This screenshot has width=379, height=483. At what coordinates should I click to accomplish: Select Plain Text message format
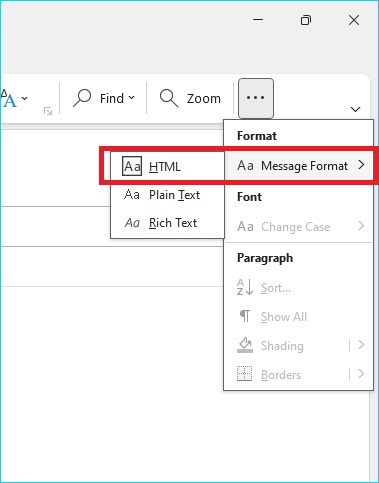point(167,195)
